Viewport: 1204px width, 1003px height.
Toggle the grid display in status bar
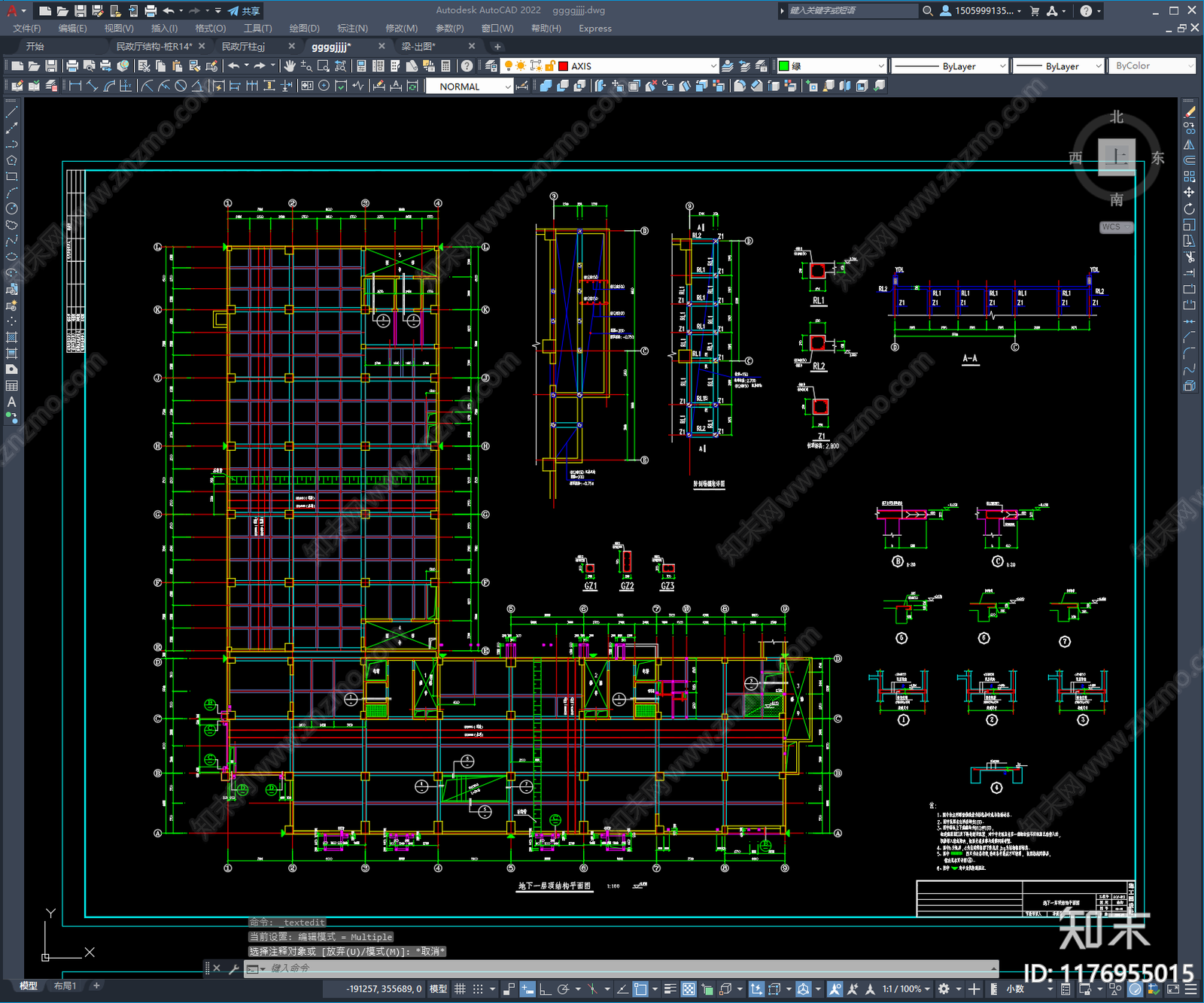click(x=460, y=989)
